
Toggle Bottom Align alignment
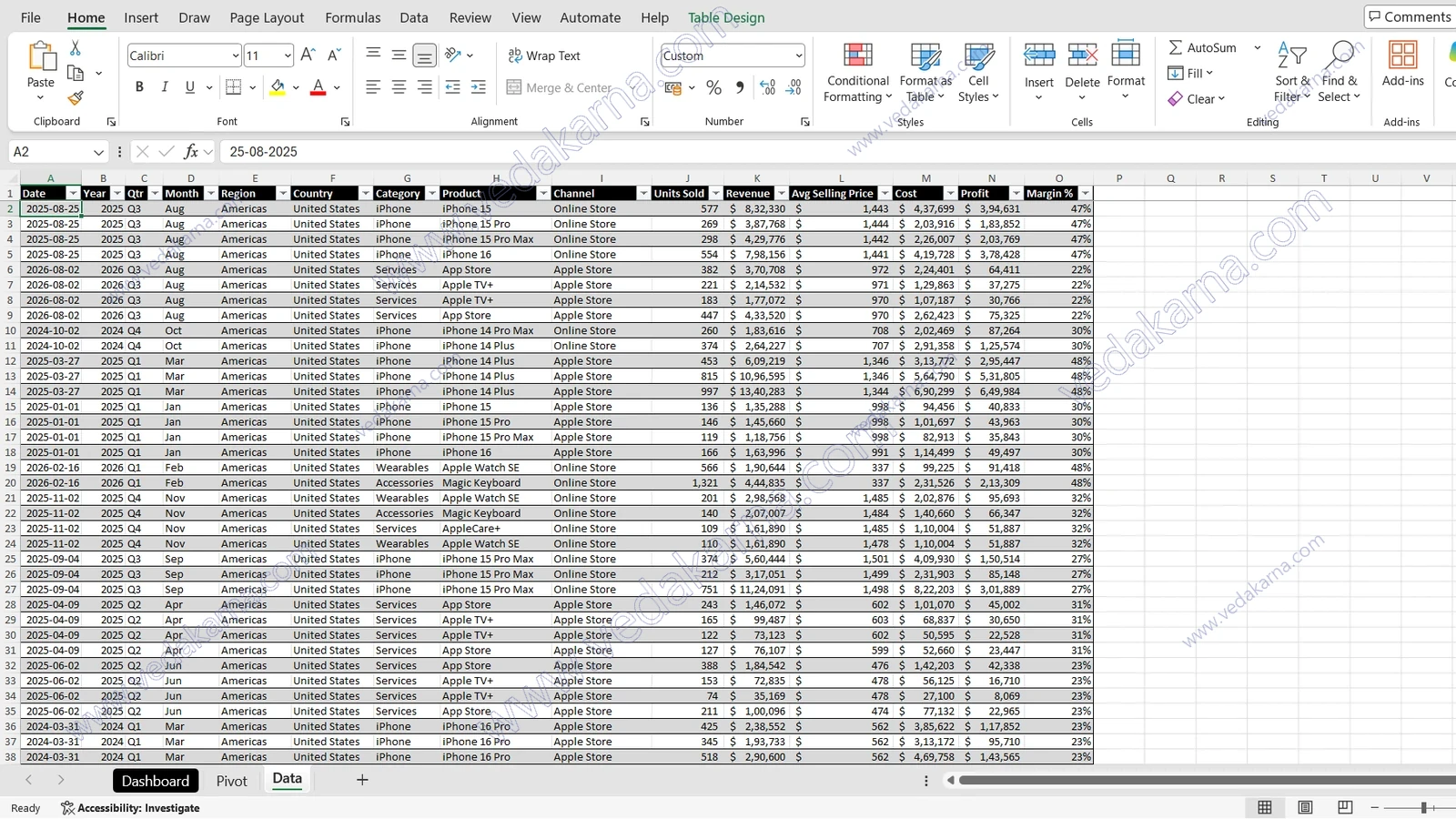click(424, 56)
